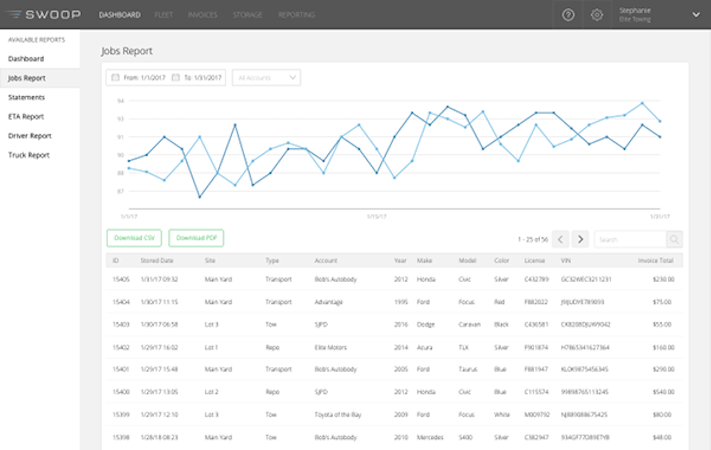Click job ID 15404
Viewport: 711px width, 450px height.
click(121, 302)
